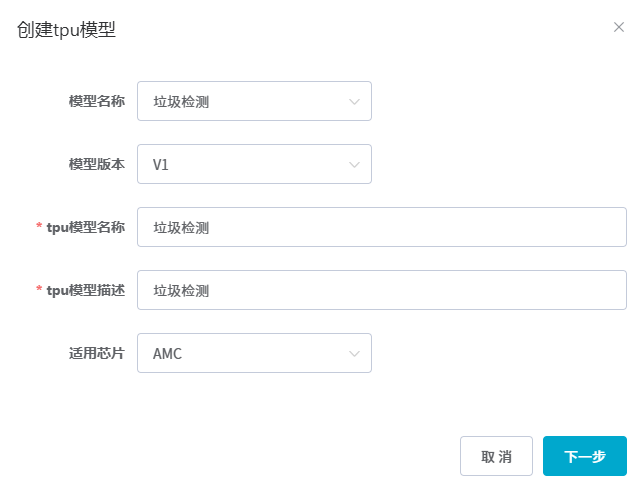The image size is (639, 489).
Task: Proceed with the 下一步 button
Action: click(x=584, y=456)
